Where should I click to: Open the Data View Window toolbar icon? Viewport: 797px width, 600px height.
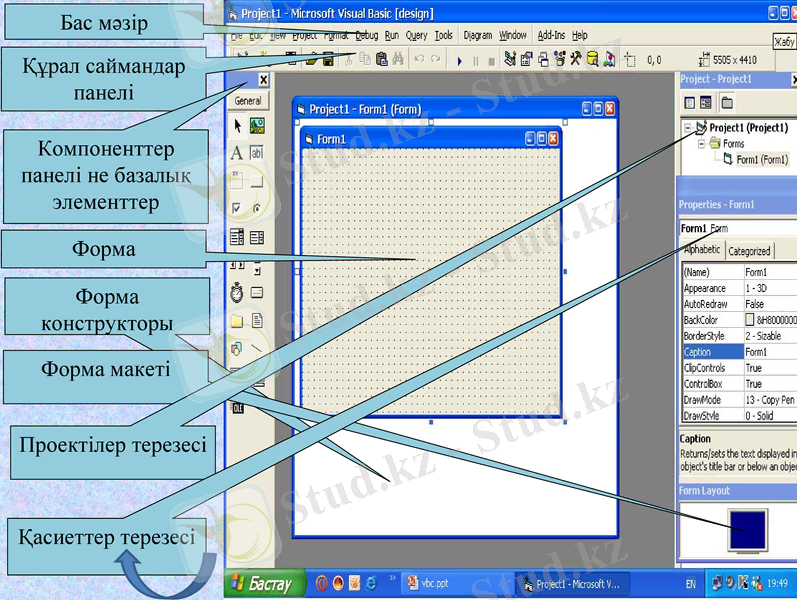pos(592,59)
